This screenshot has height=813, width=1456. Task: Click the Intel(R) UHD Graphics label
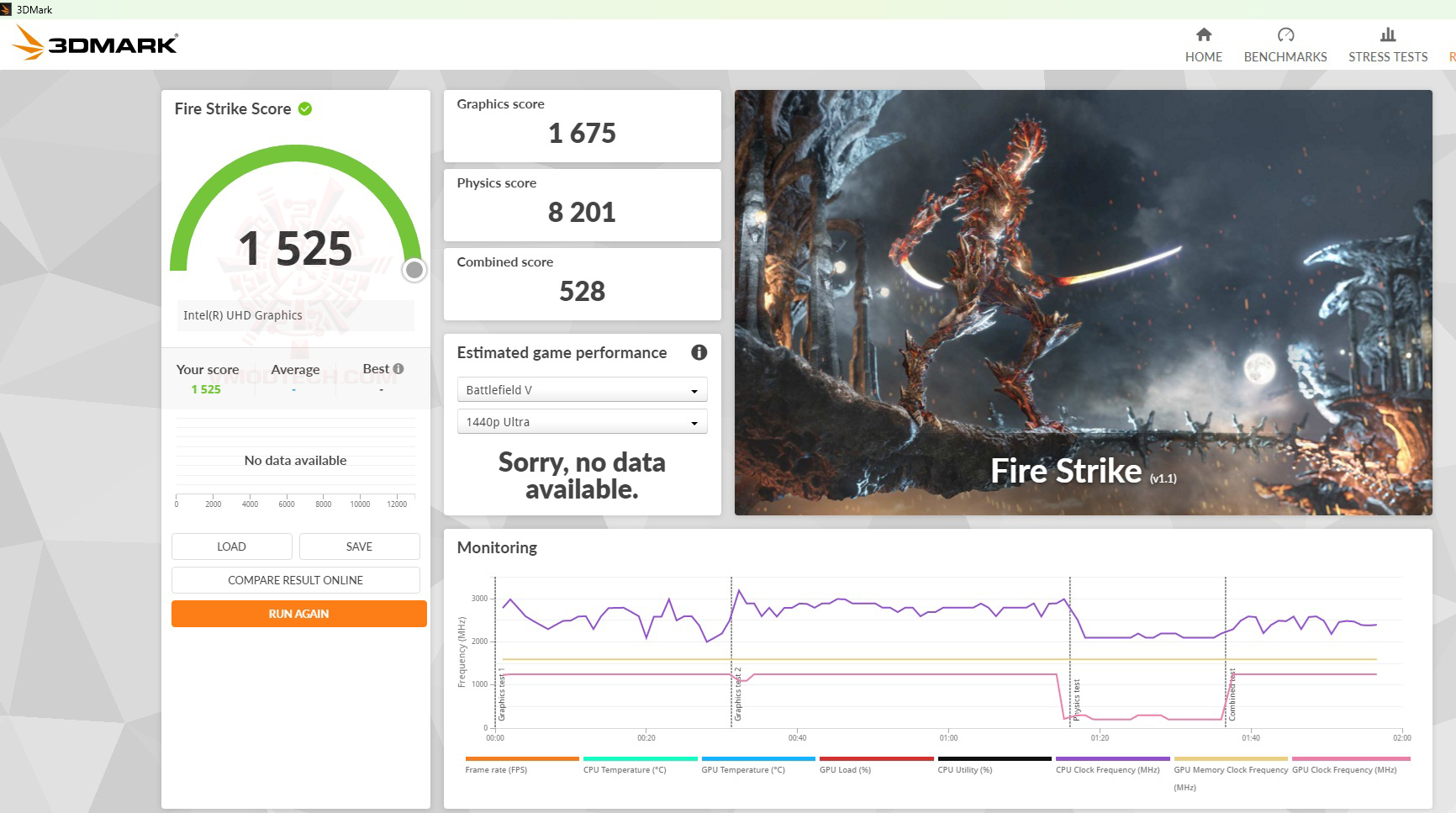pyautogui.click(x=243, y=315)
